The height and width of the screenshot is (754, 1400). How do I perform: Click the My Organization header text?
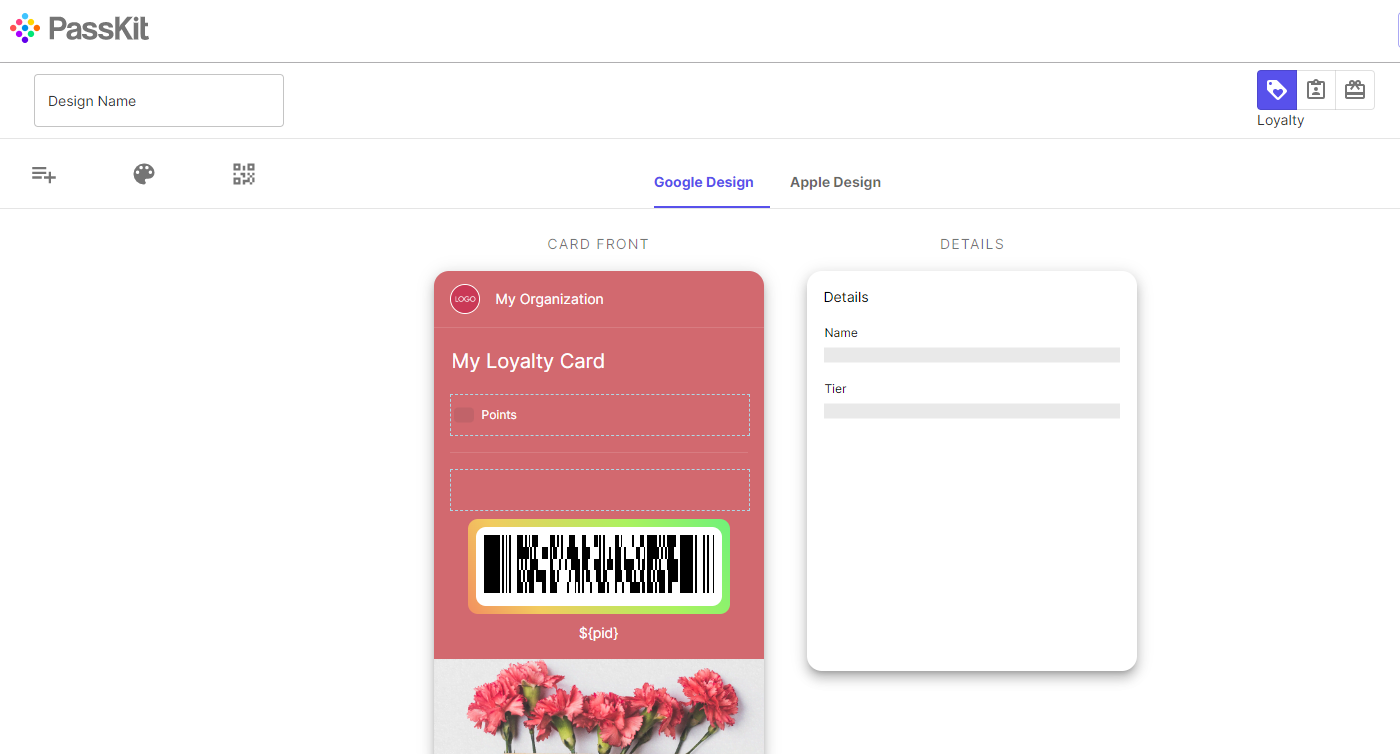pyautogui.click(x=549, y=299)
